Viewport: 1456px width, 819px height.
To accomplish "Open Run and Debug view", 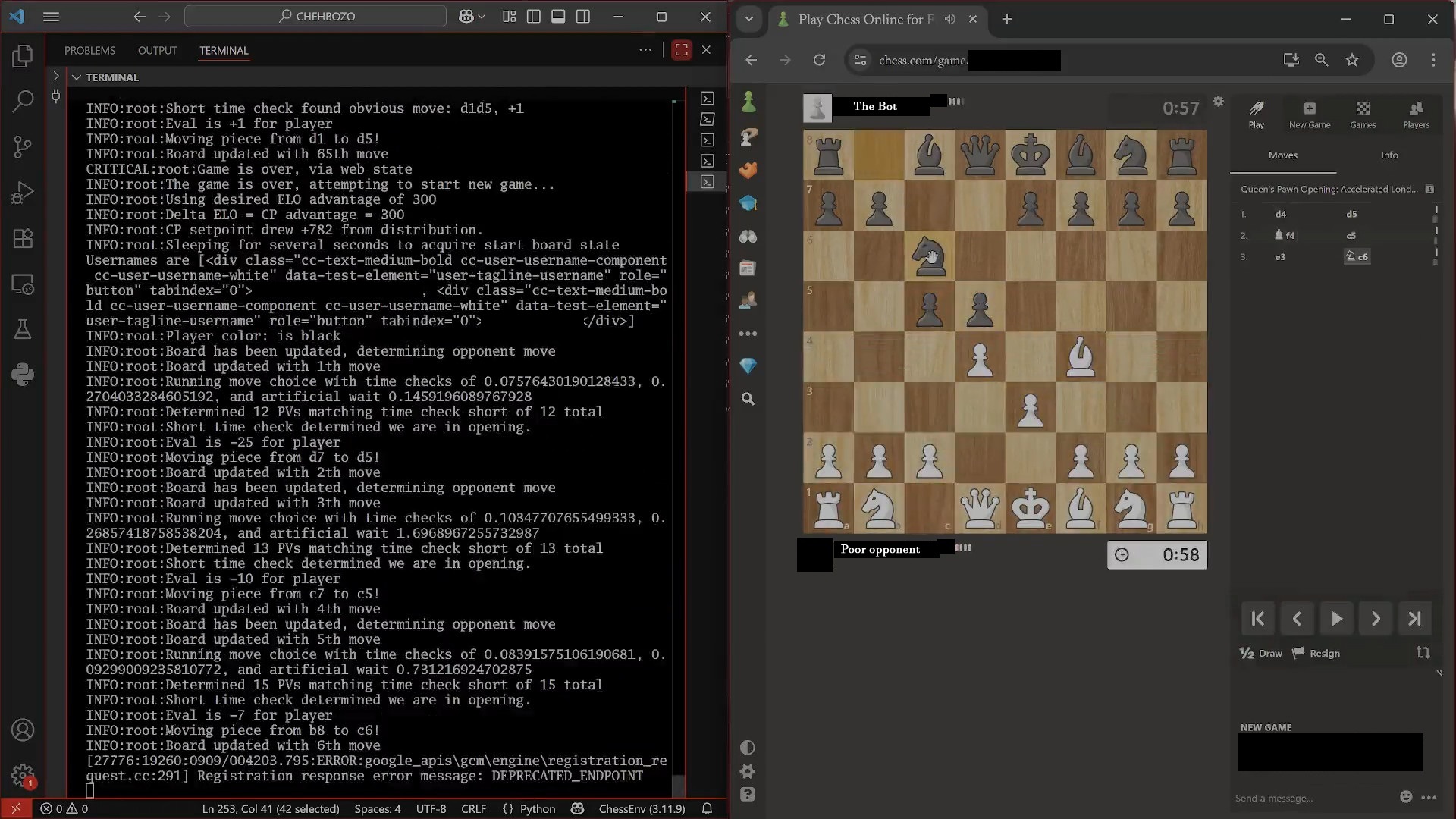I will (23, 193).
